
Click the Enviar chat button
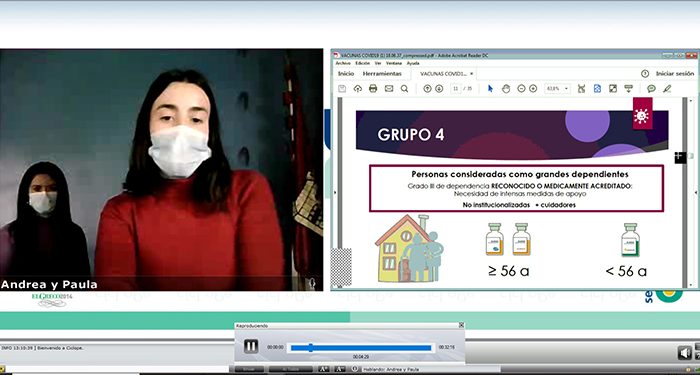[x=250, y=370]
